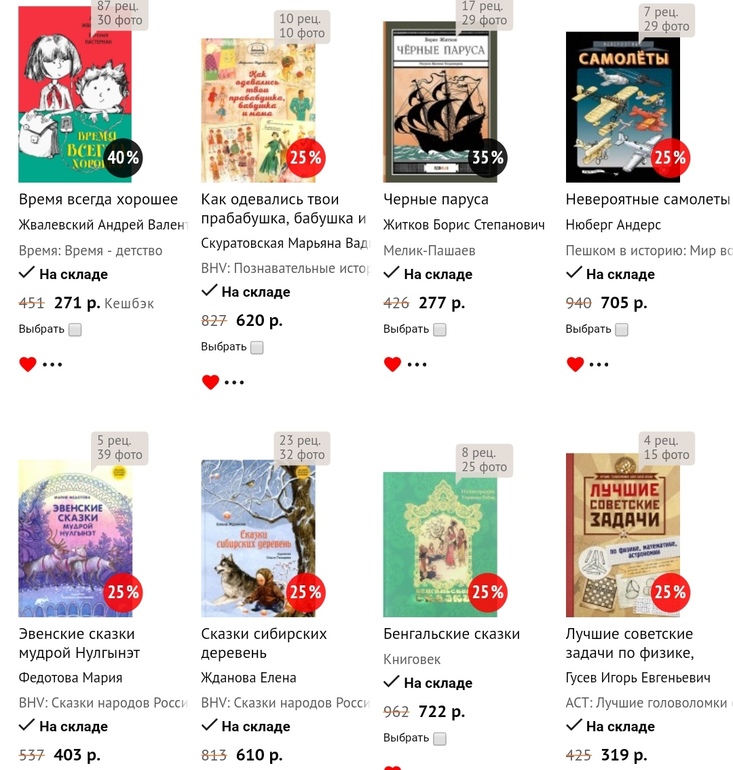Expand the three-dots menu under 'Черные паруса'
Screen dimensions: 733x770
(417, 364)
